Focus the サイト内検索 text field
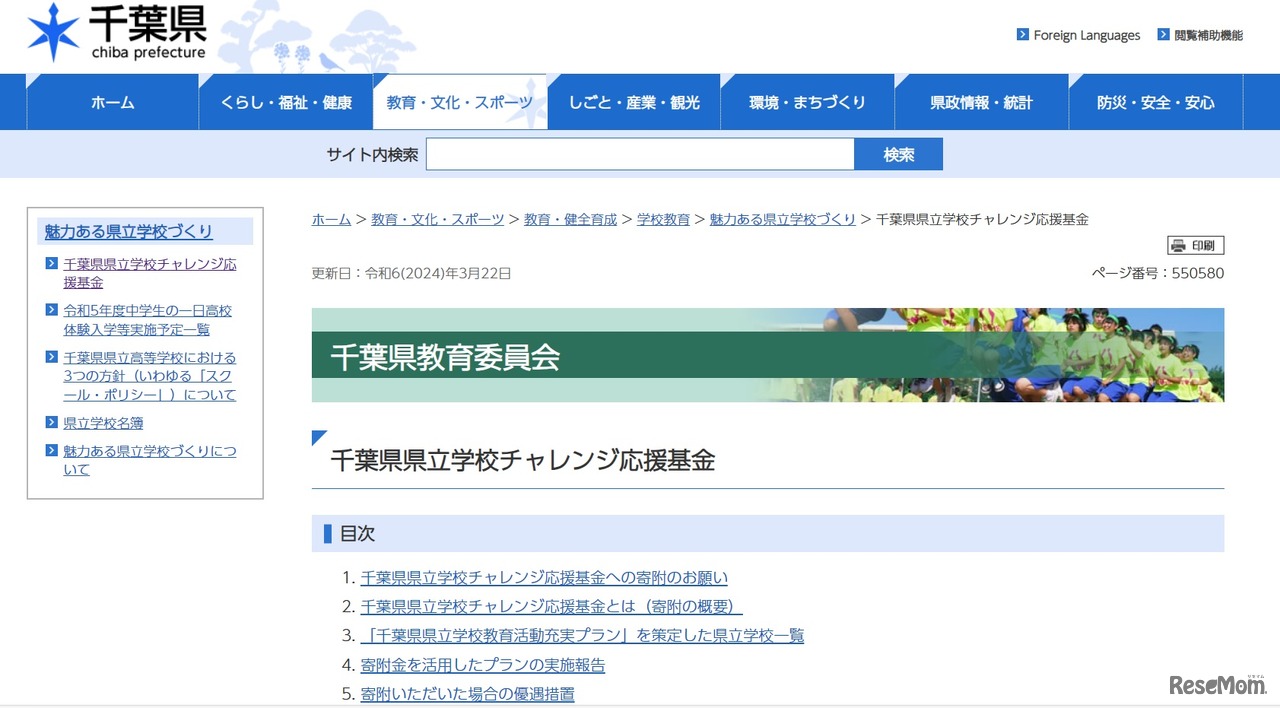This screenshot has width=1280, height=708. (x=640, y=154)
